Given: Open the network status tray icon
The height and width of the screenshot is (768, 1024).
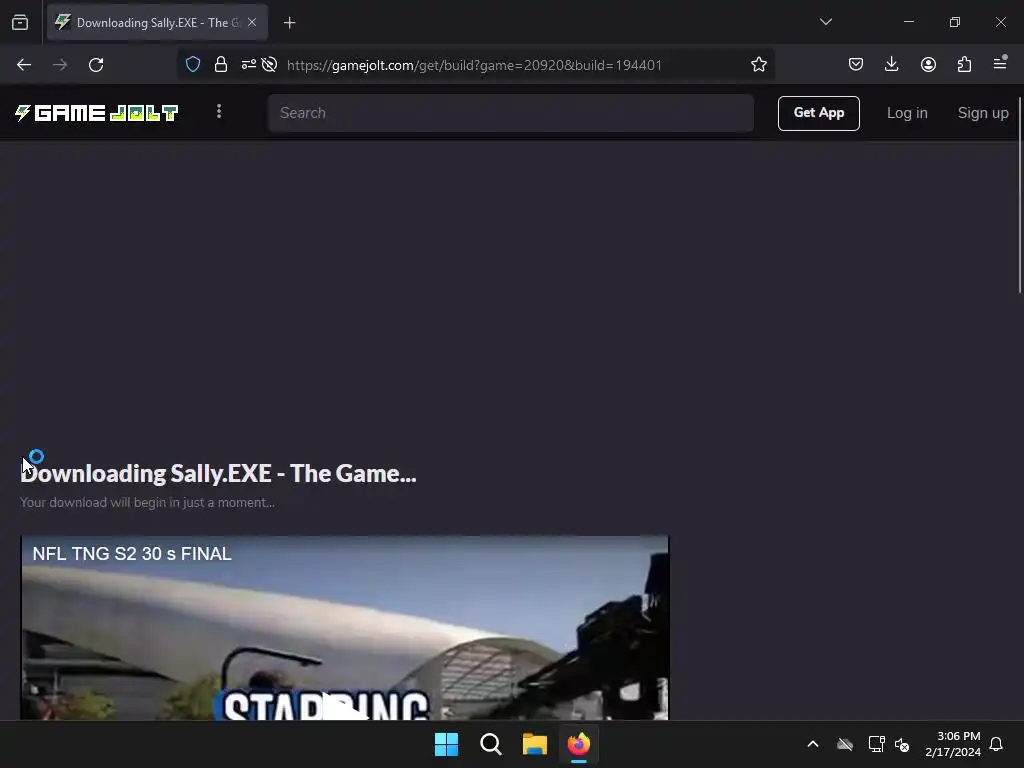Looking at the screenshot, I should pos(876,744).
